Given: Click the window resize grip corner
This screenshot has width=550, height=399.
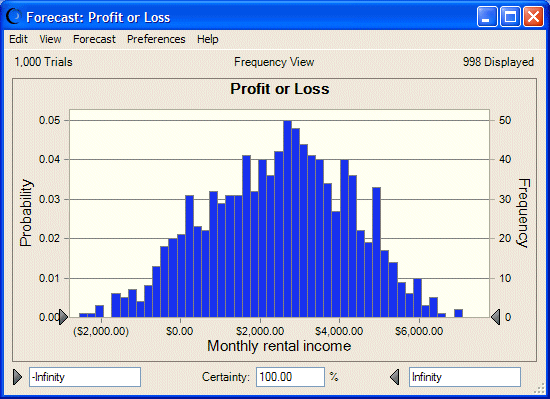Looking at the screenshot, I should [x=539, y=388].
